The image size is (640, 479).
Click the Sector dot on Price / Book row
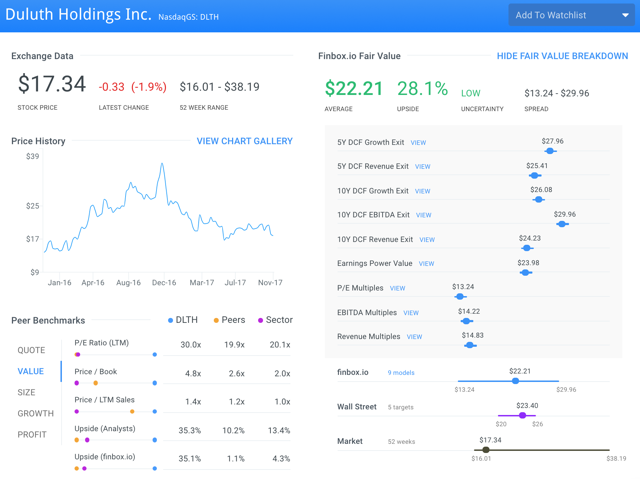77,383
